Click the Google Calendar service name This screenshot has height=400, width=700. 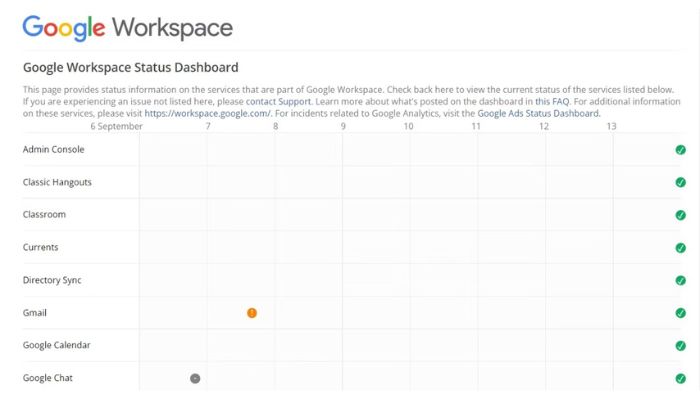(x=57, y=345)
